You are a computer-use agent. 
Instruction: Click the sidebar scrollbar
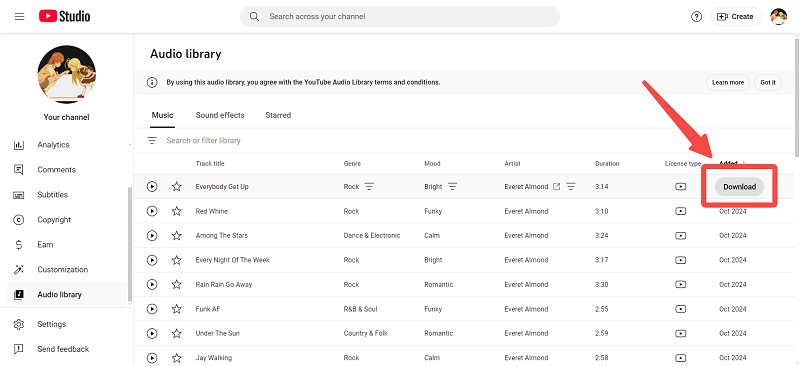coord(130,244)
